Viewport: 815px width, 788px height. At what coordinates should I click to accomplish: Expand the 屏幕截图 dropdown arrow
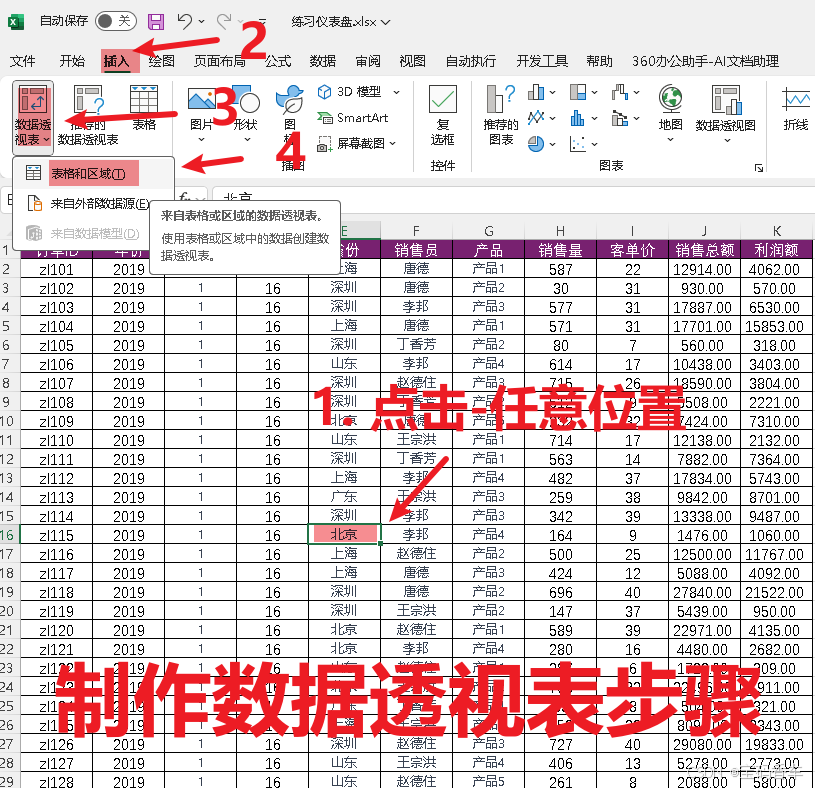click(392, 143)
